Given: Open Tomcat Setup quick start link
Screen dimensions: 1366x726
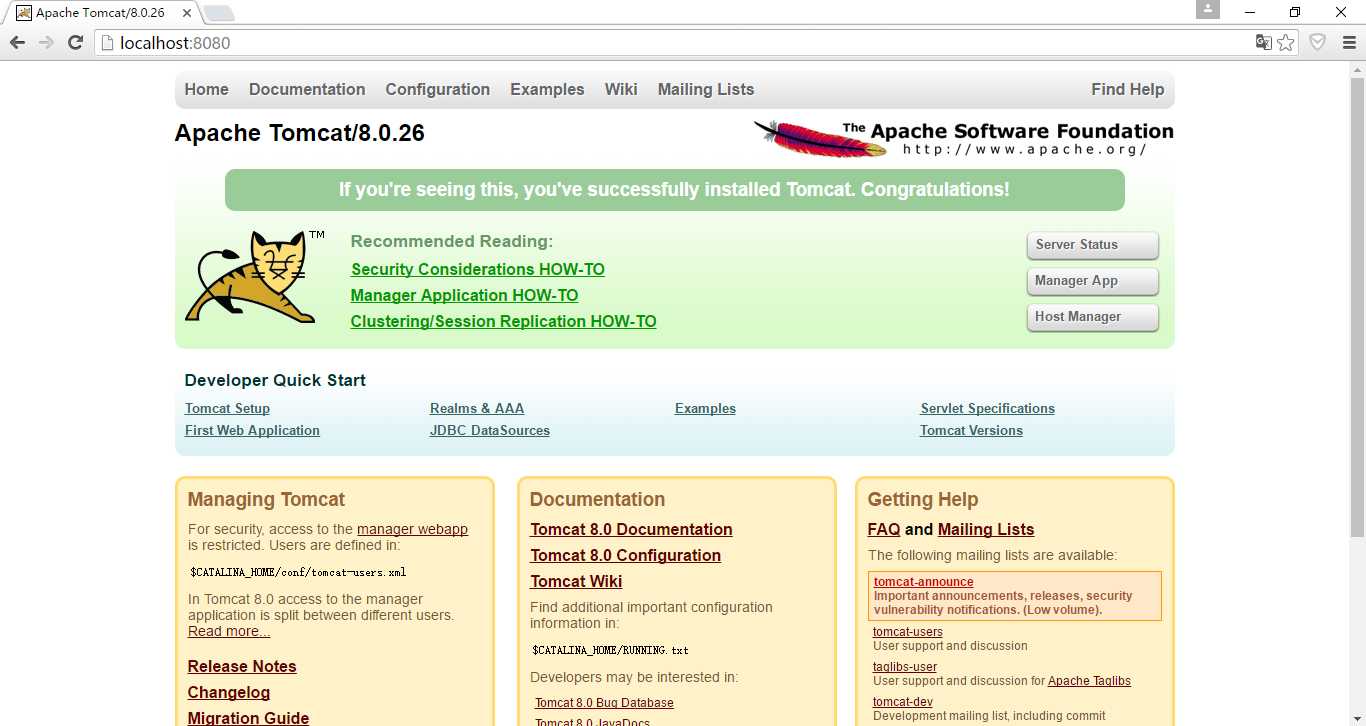Looking at the screenshot, I should (227, 408).
